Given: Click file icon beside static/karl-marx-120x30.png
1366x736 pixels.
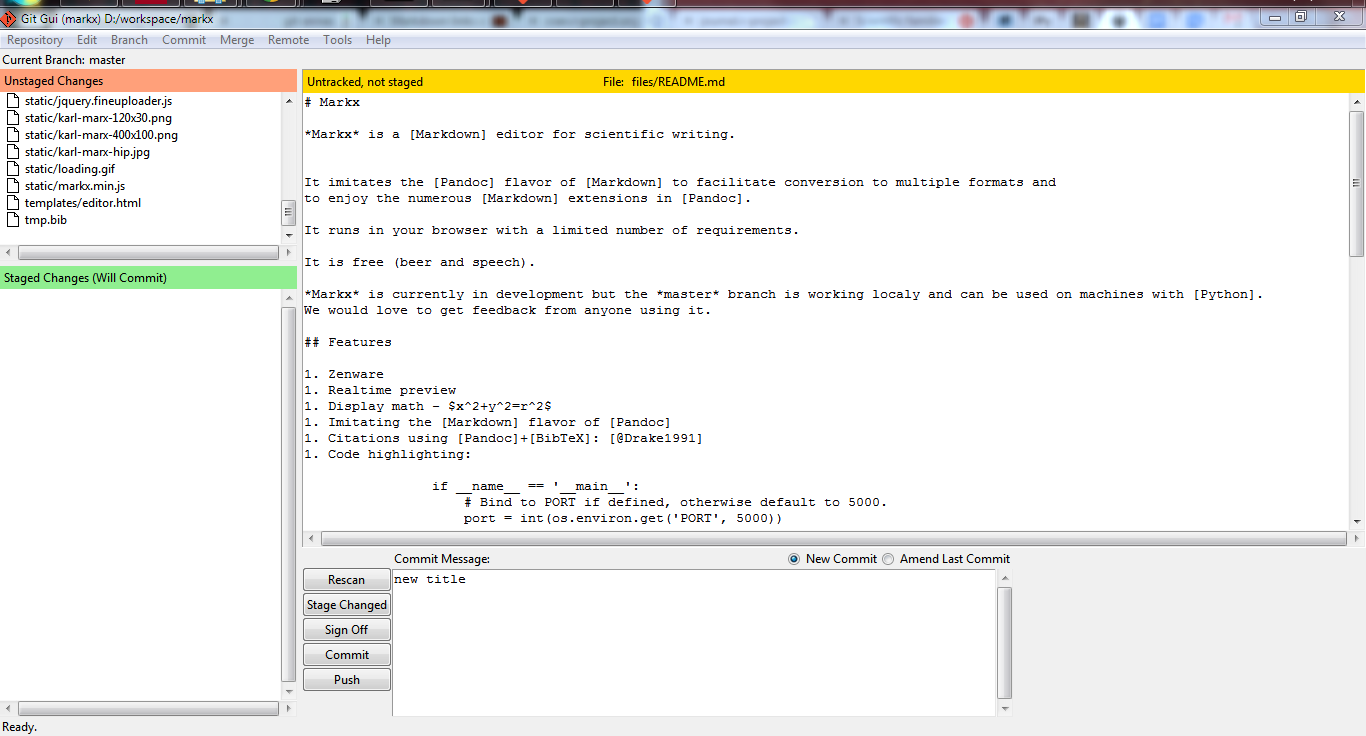Looking at the screenshot, I should coord(13,118).
